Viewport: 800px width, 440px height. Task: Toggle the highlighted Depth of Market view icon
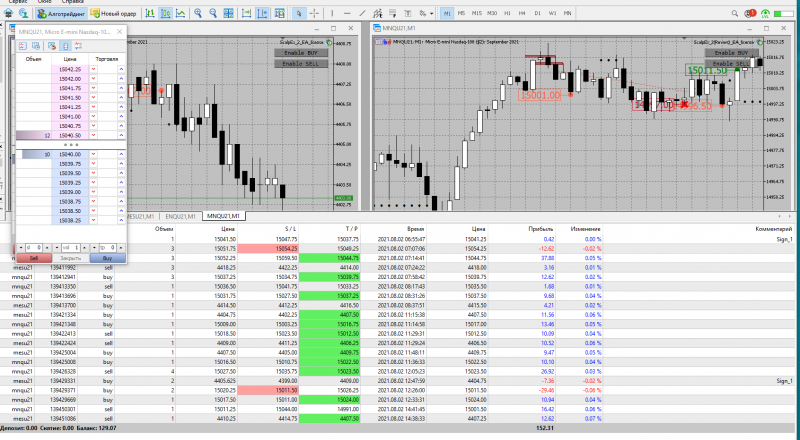[65, 46]
